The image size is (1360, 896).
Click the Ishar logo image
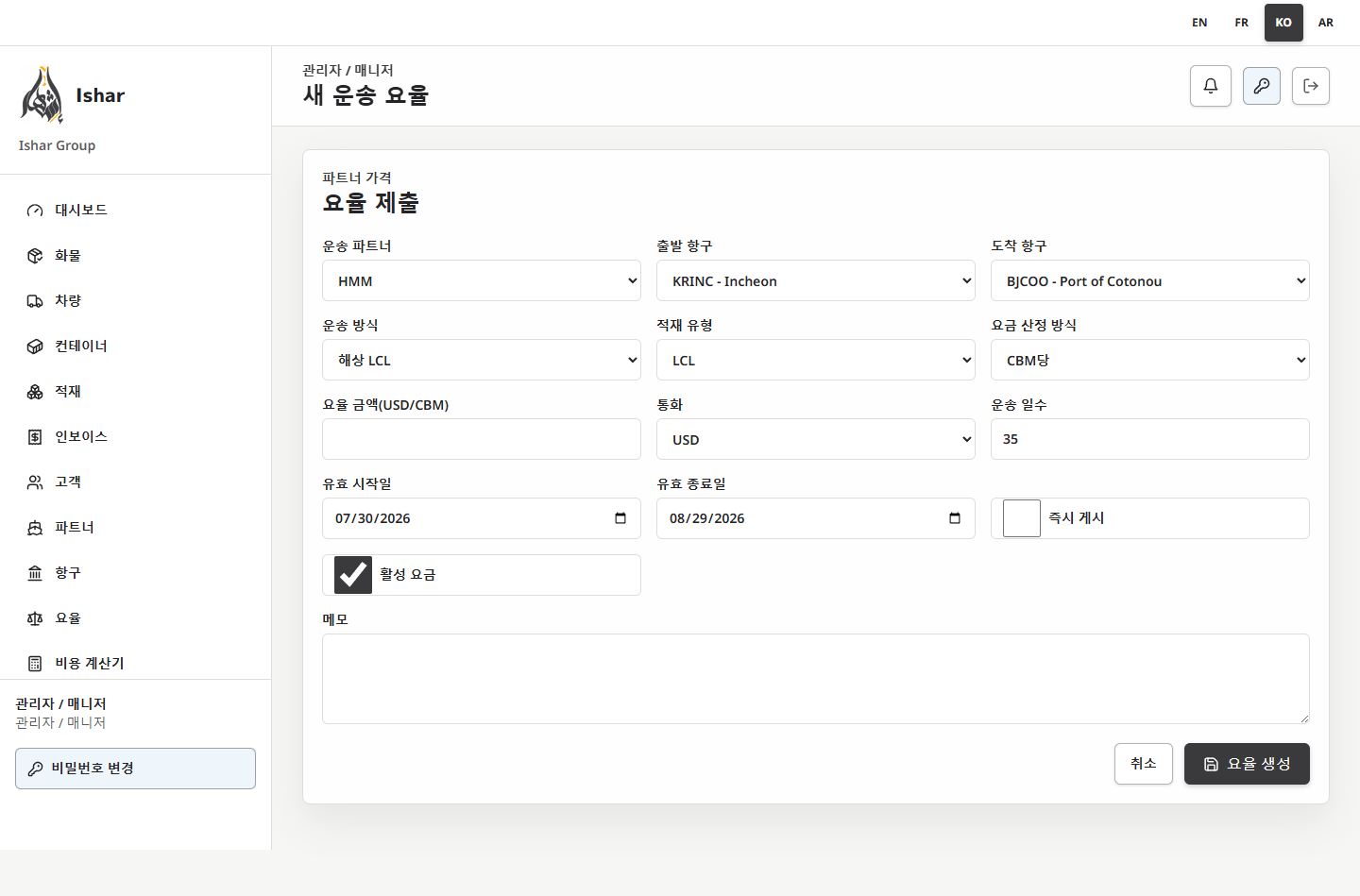click(42, 95)
